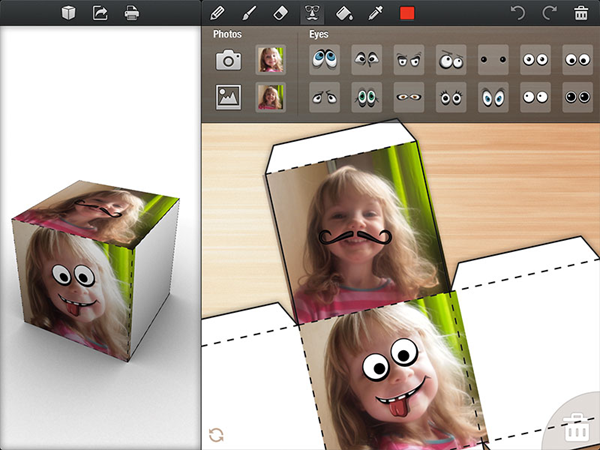Pick the green cartoon eyes sticker
The width and height of the screenshot is (600, 450).
point(367,97)
